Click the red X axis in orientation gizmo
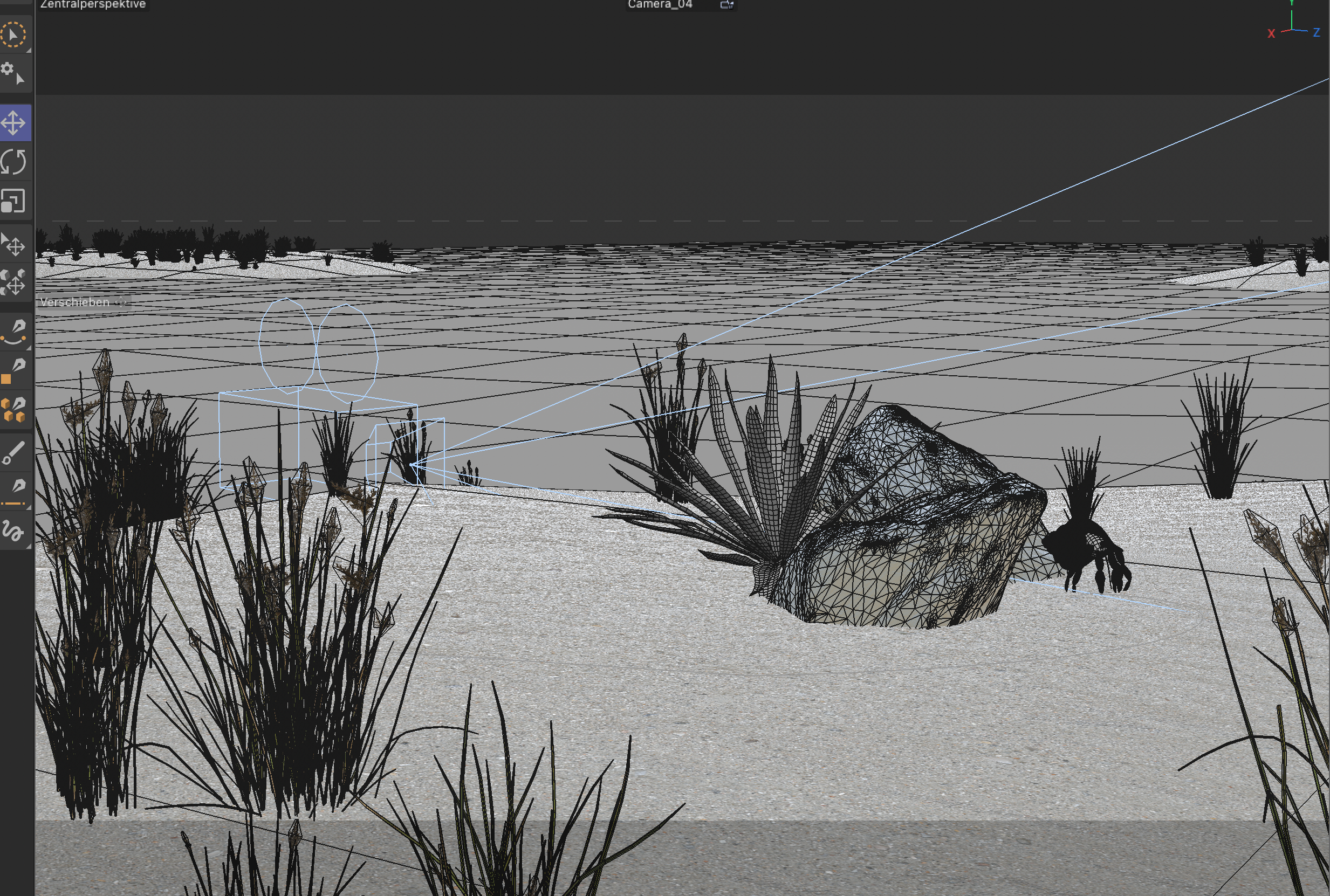The height and width of the screenshot is (896, 1330). [1271, 34]
